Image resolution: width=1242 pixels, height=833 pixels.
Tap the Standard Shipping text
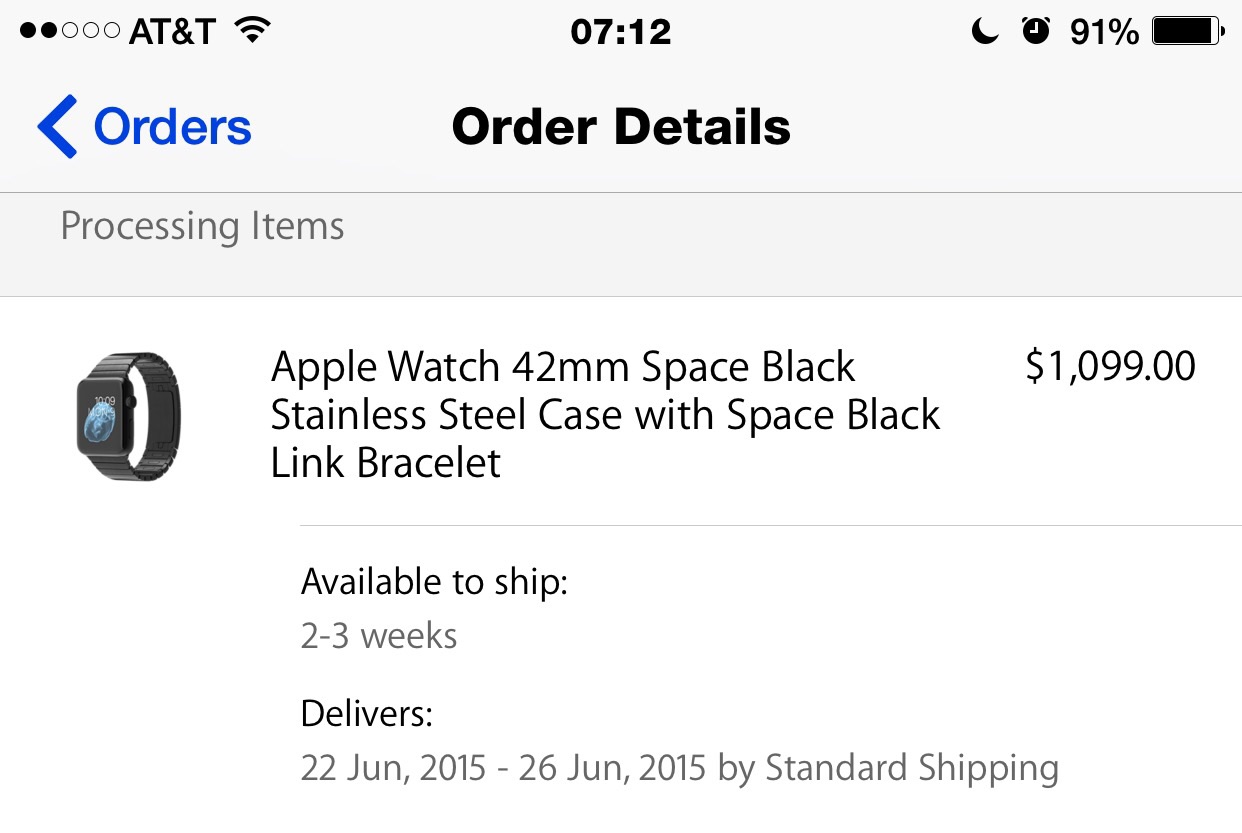click(911, 768)
